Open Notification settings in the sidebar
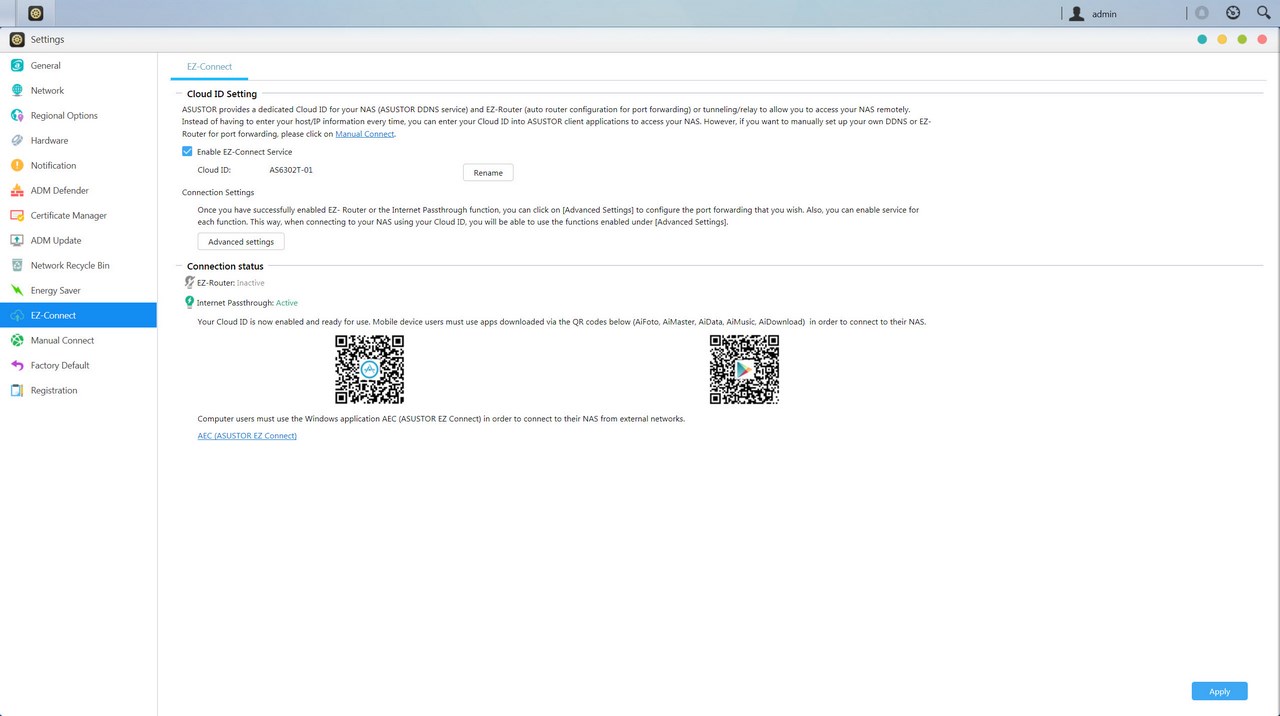Viewport: 1280px width, 716px height. click(78, 166)
